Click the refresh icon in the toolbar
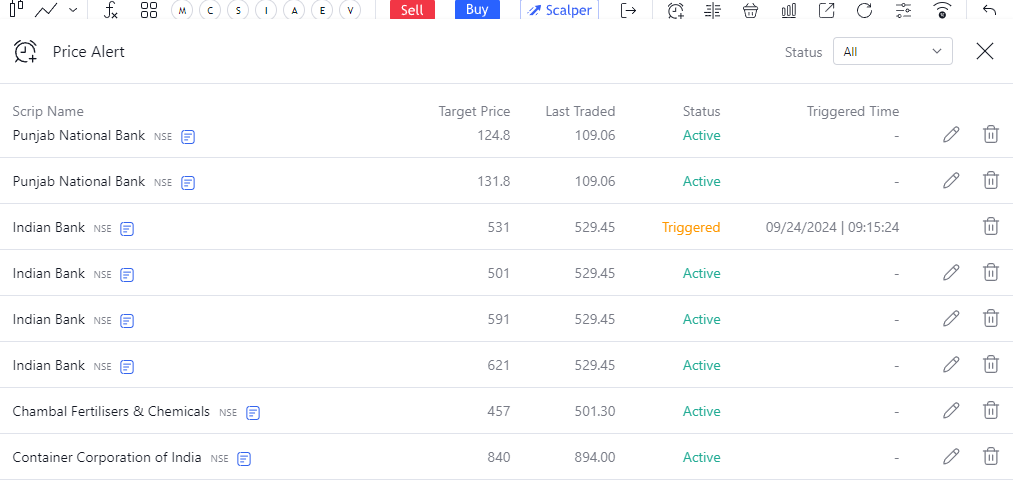 click(x=864, y=10)
